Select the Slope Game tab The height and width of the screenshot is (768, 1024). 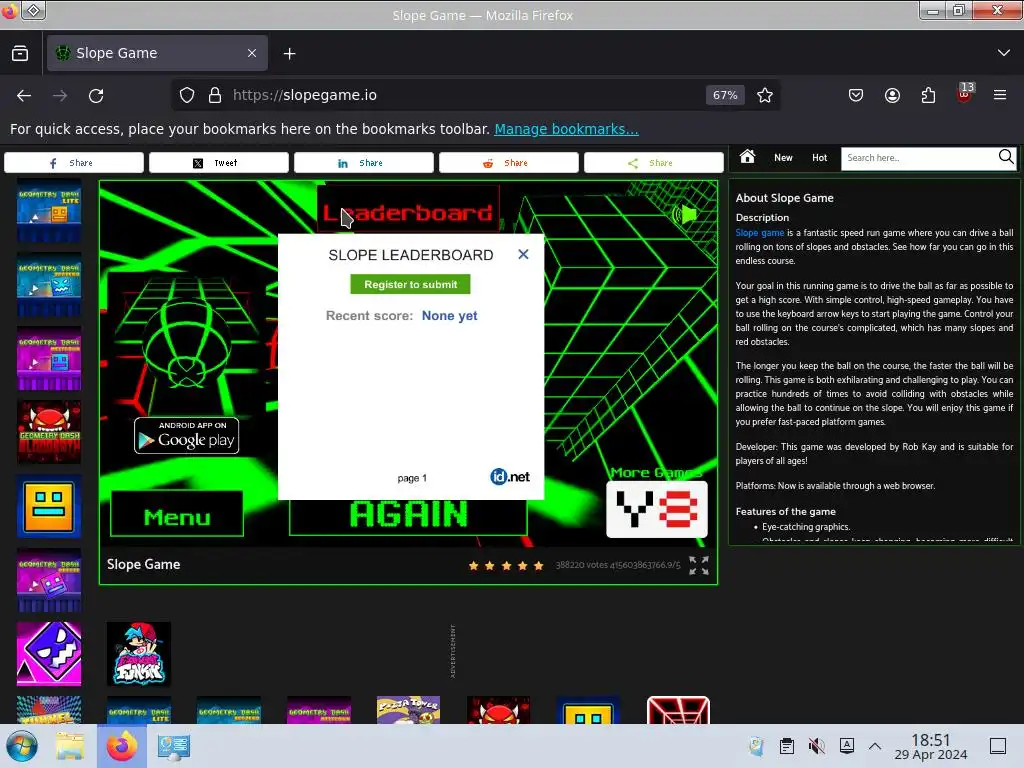point(157,53)
